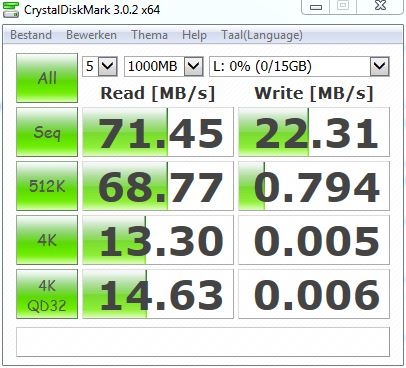
Task: Open the Bewerken menu
Action: [91, 35]
